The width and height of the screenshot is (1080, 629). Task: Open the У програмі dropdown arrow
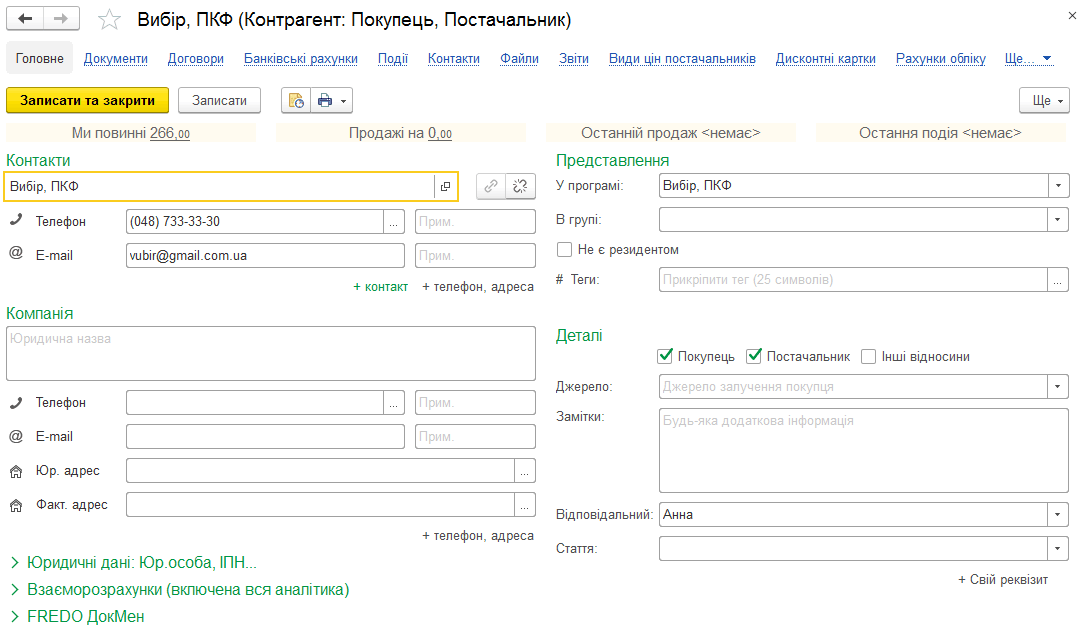[x=1058, y=185]
